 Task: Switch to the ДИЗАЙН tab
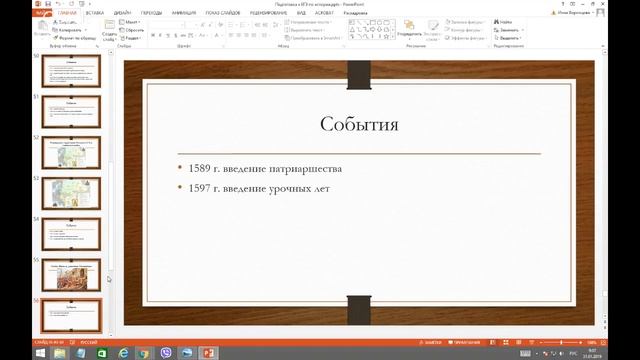tap(122, 13)
